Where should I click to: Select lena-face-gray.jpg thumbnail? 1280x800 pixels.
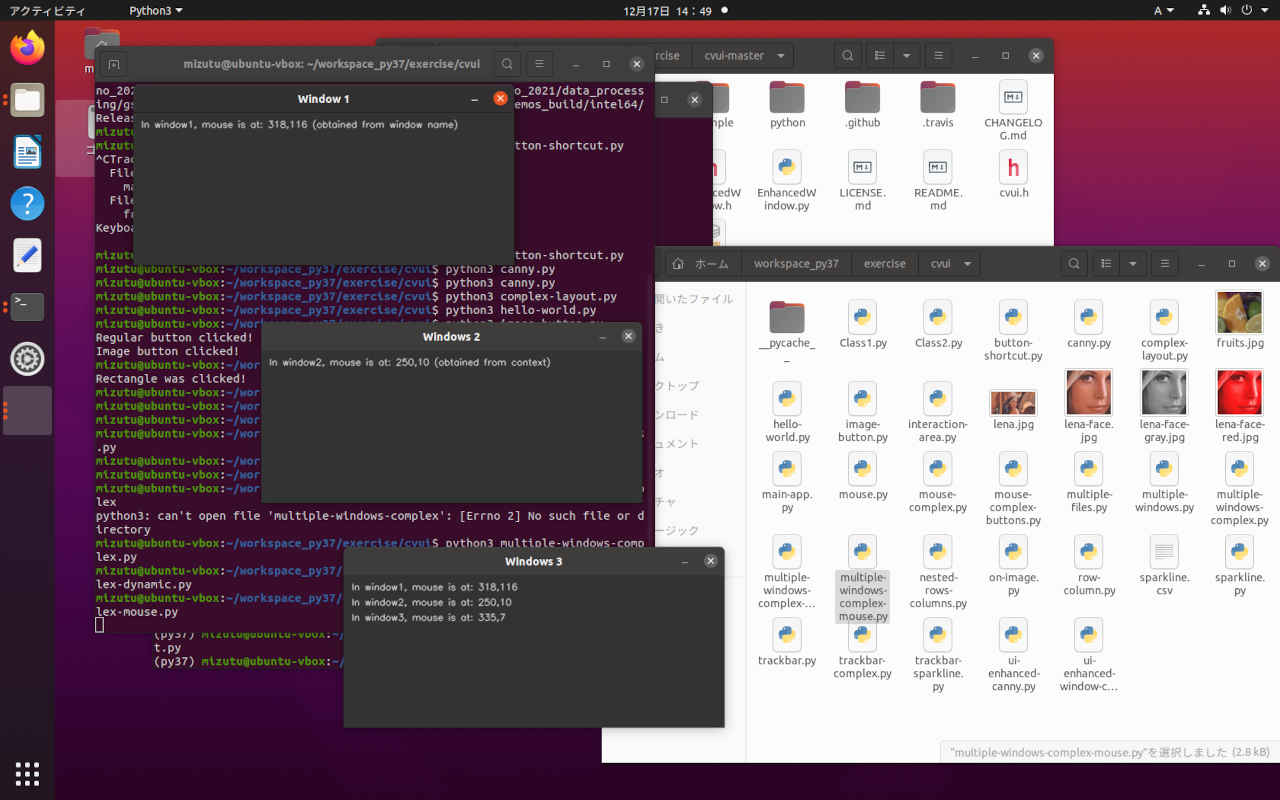1164,406
